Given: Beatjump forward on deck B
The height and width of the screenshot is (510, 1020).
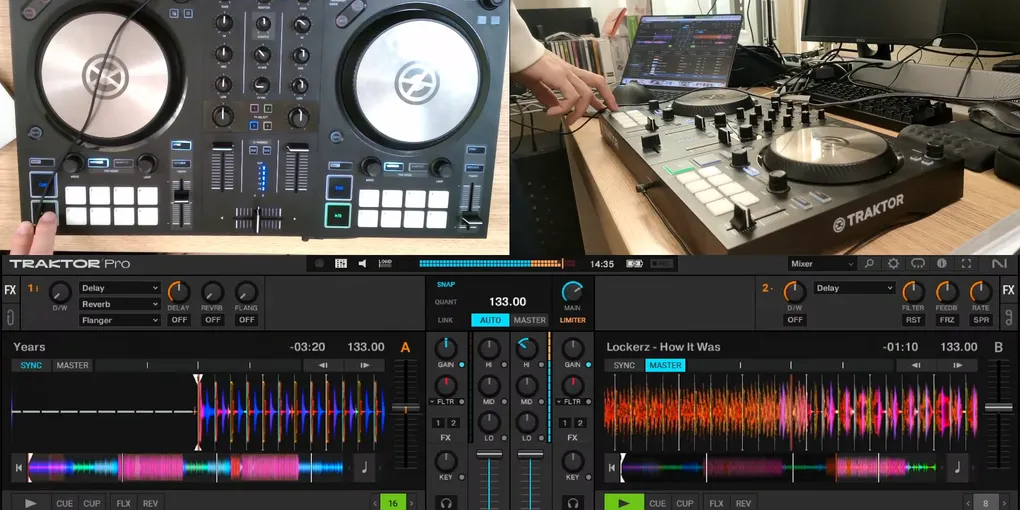Looking at the screenshot, I should coord(957,365).
